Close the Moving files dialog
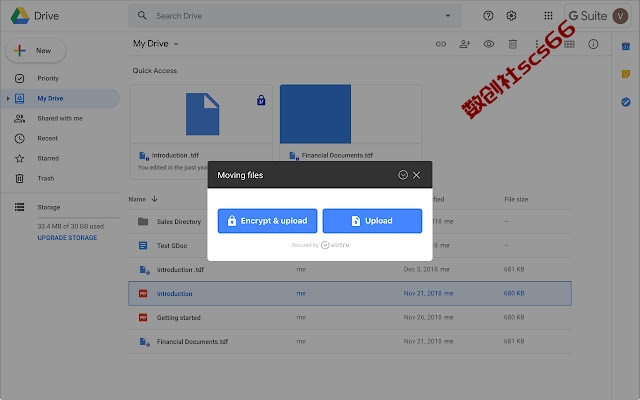The image size is (640, 400). click(x=416, y=175)
